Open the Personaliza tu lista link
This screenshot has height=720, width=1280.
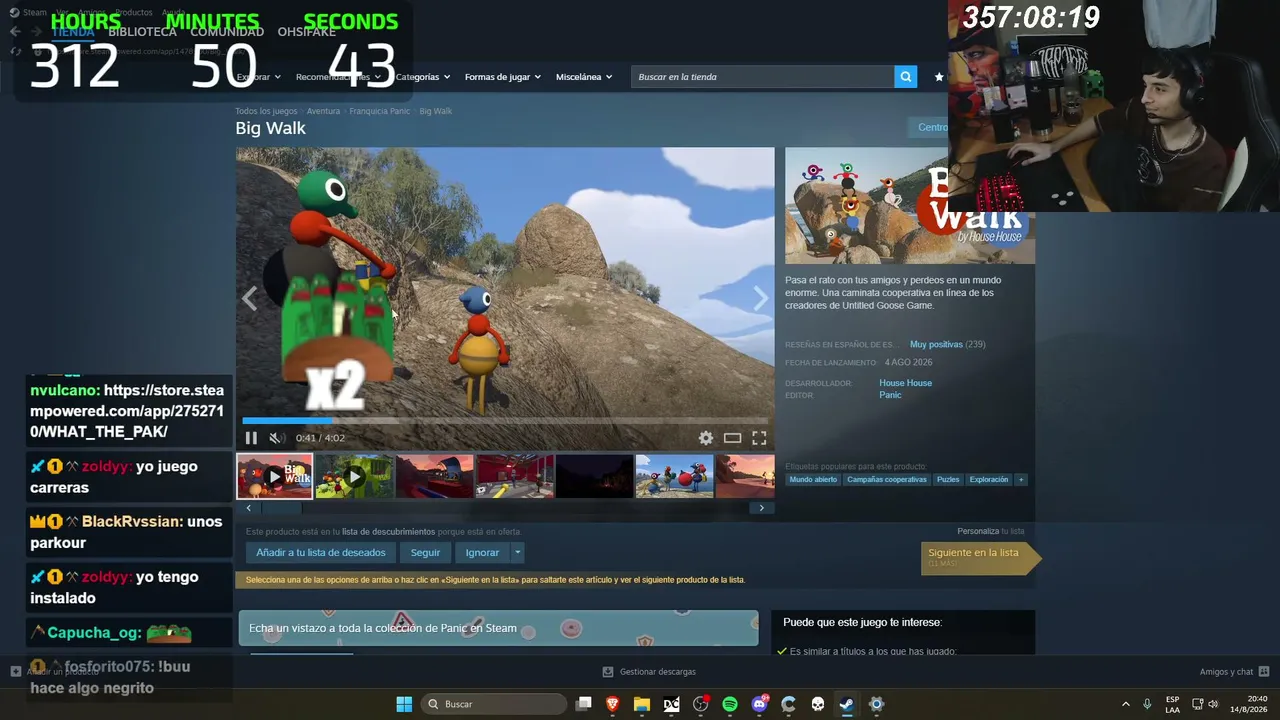click(x=990, y=531)
